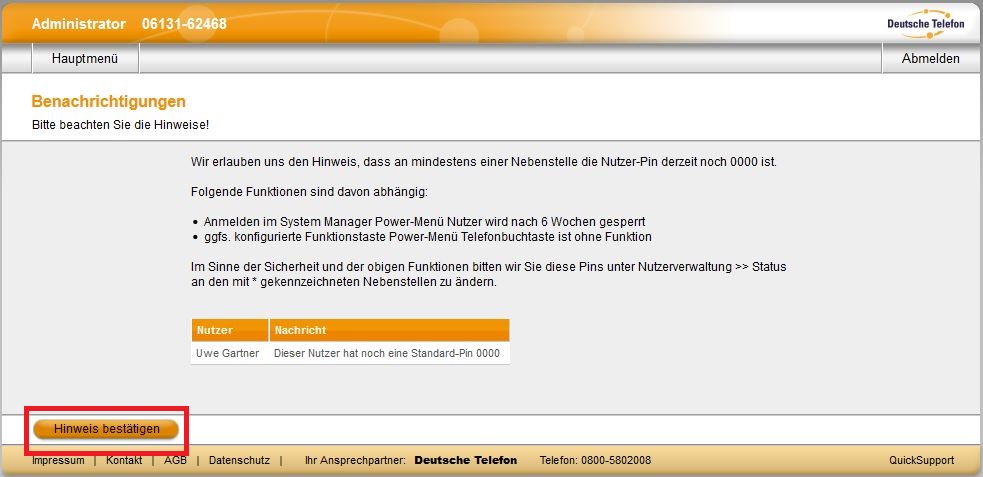Select the Nutzer column header
This screenshot has height=477, width=983.
click(230, 330)
